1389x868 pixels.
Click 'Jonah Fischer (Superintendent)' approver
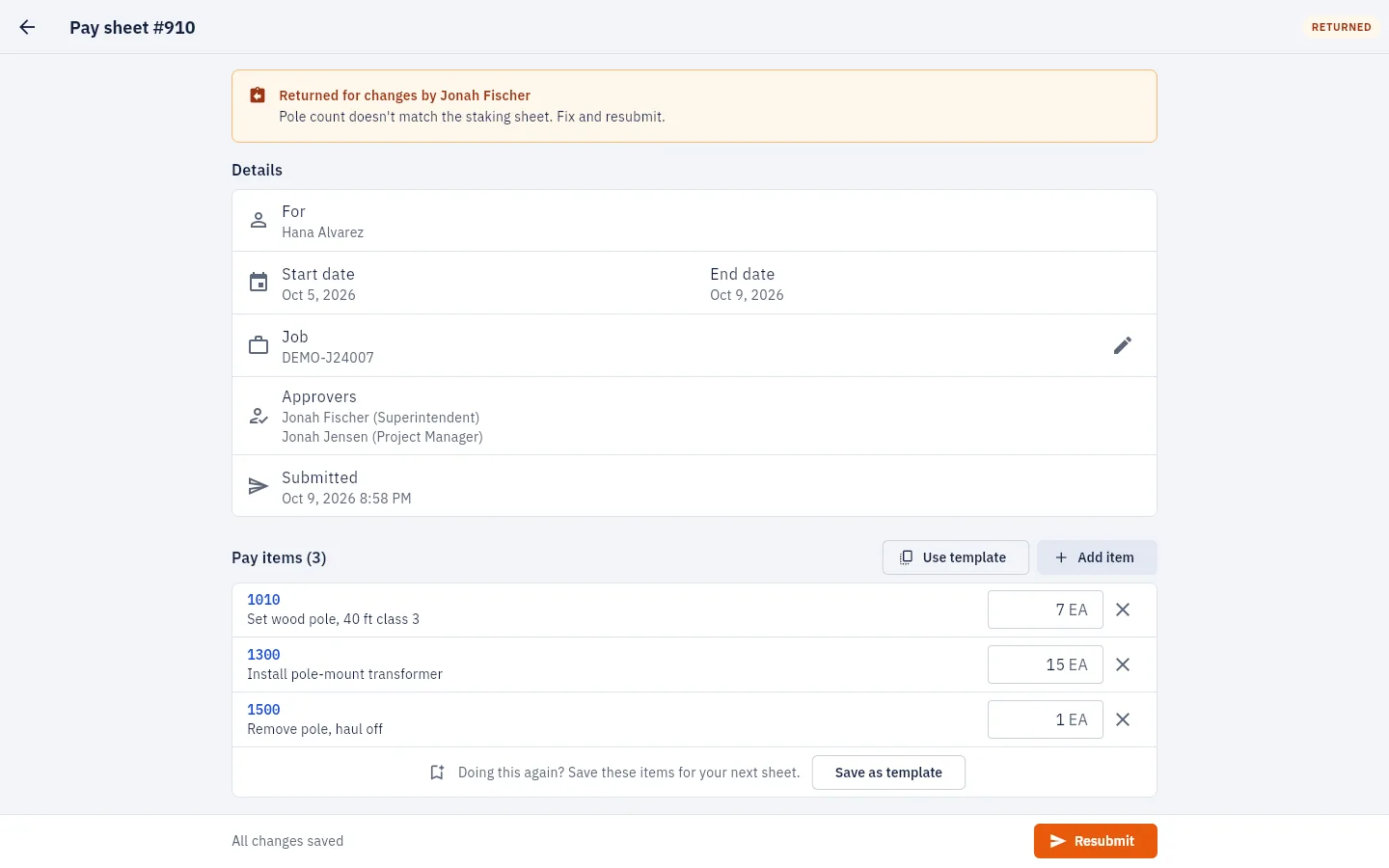tap(380, 418)
